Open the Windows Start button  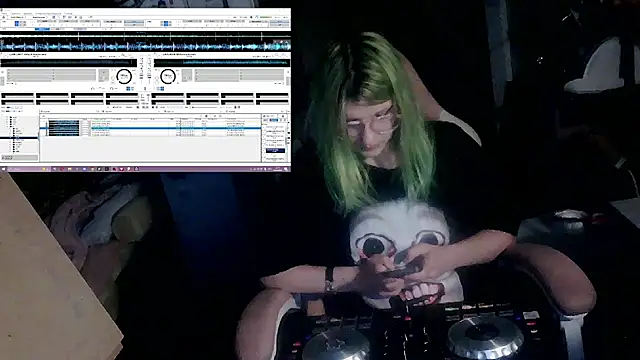click(x=4, y=169)
